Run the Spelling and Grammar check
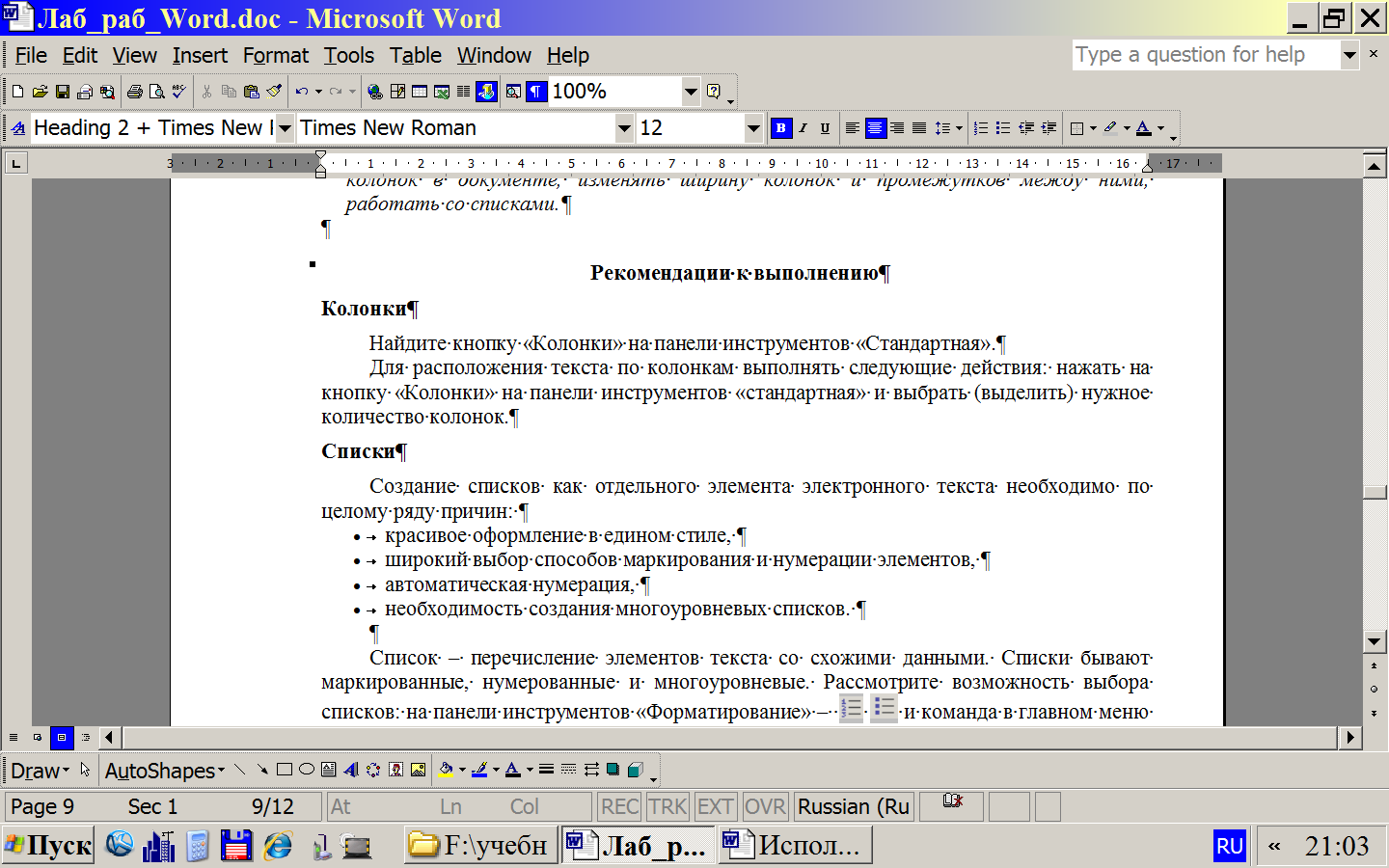1389x868 pixels. [x=178, y=92]
